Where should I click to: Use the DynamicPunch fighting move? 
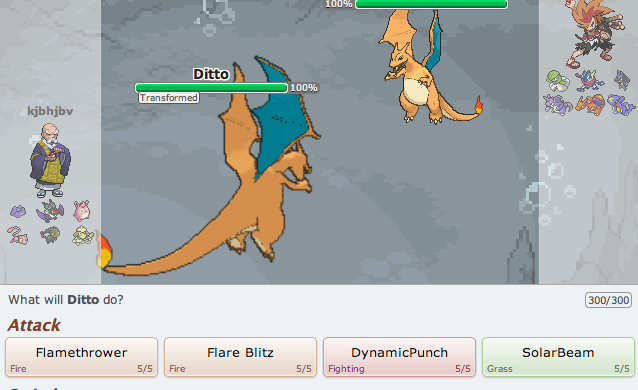pos(399,357)
